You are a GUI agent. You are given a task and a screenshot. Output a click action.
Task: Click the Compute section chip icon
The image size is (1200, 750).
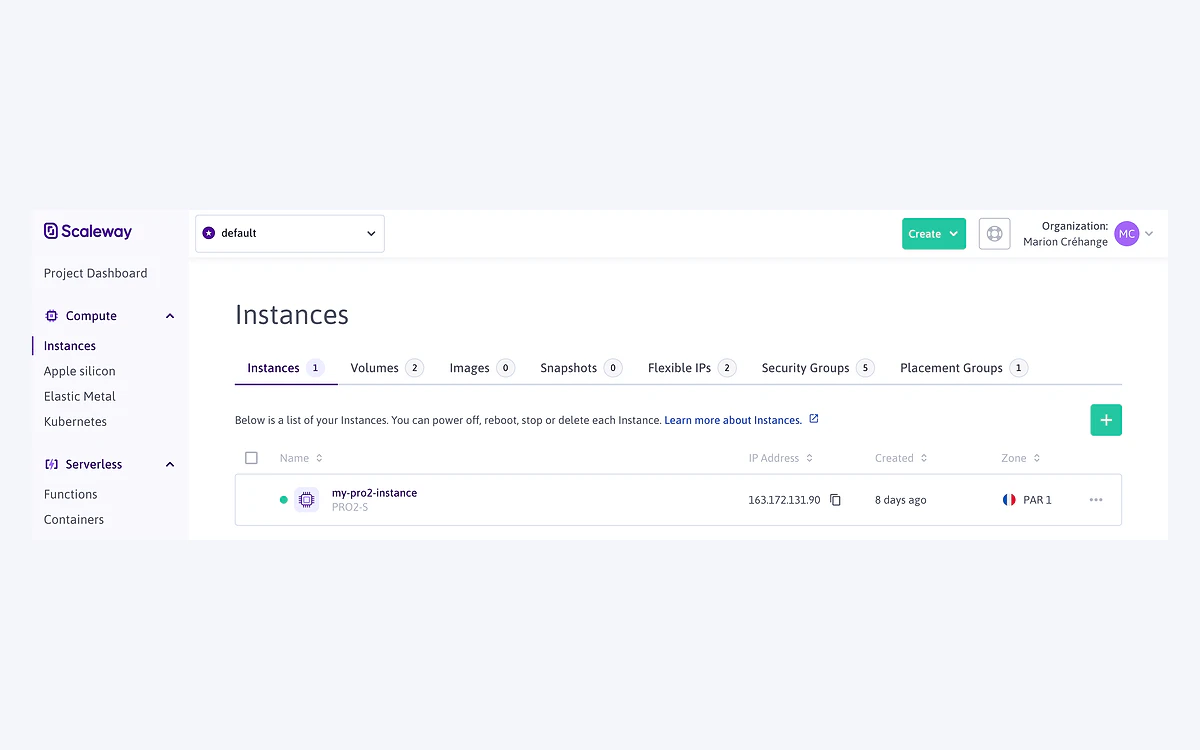click(x=52, y=316)
